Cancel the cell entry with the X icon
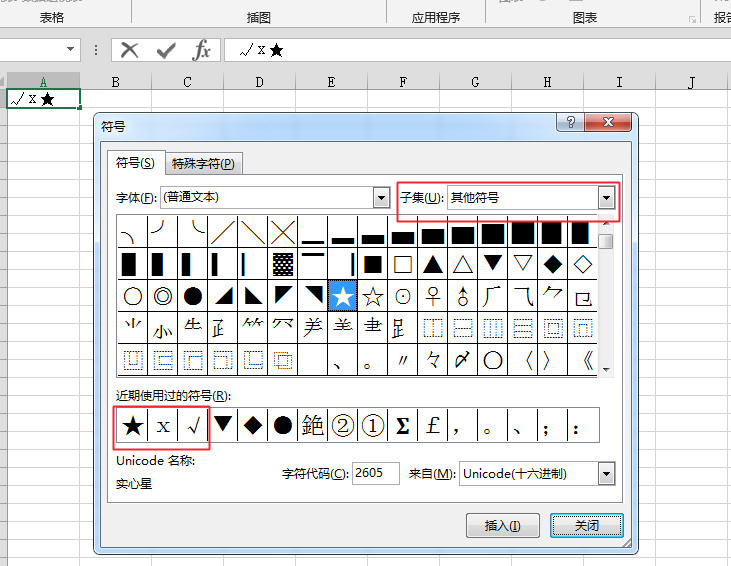The height and width of the screenshot is (566, 731). (x=129, y=50)
